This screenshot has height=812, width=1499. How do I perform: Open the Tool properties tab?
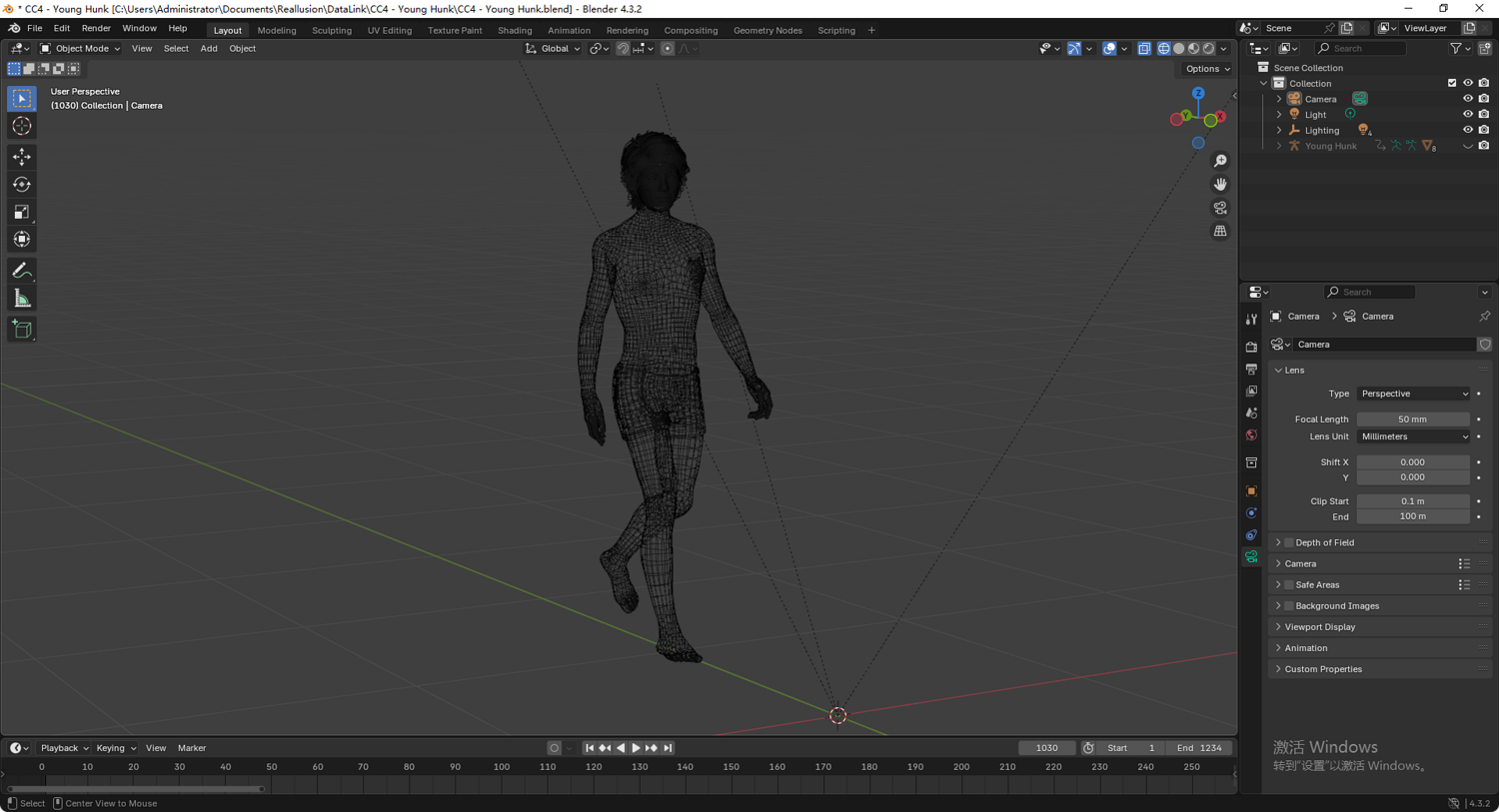point(1251,320)
